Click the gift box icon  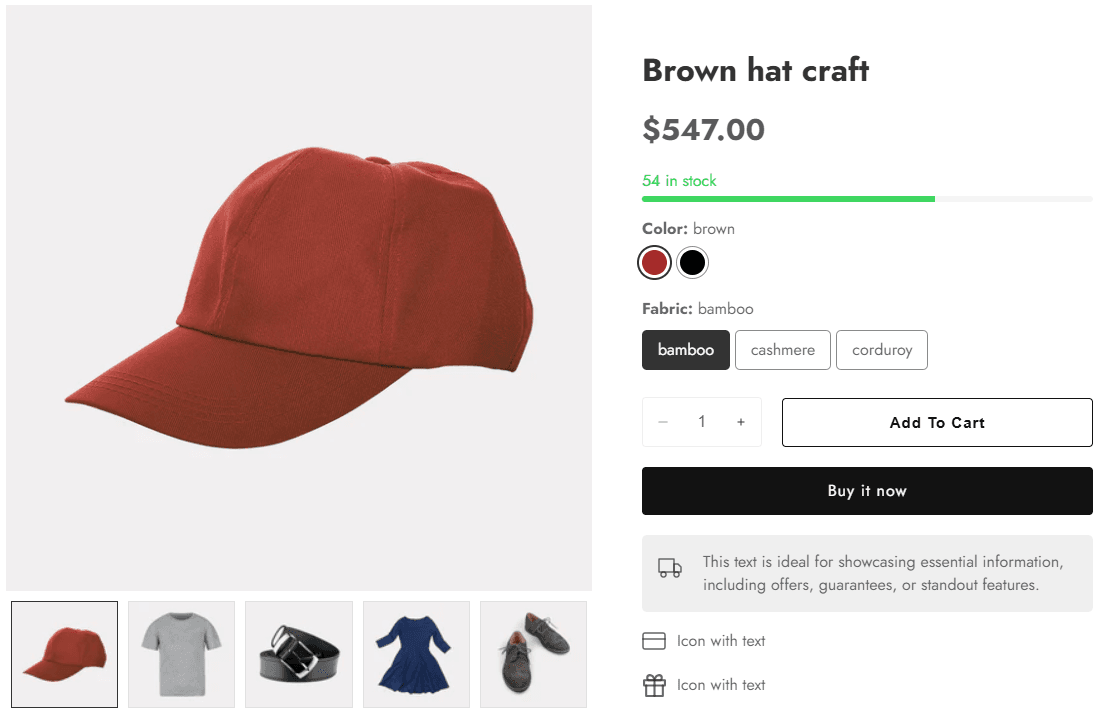[654, 685]
